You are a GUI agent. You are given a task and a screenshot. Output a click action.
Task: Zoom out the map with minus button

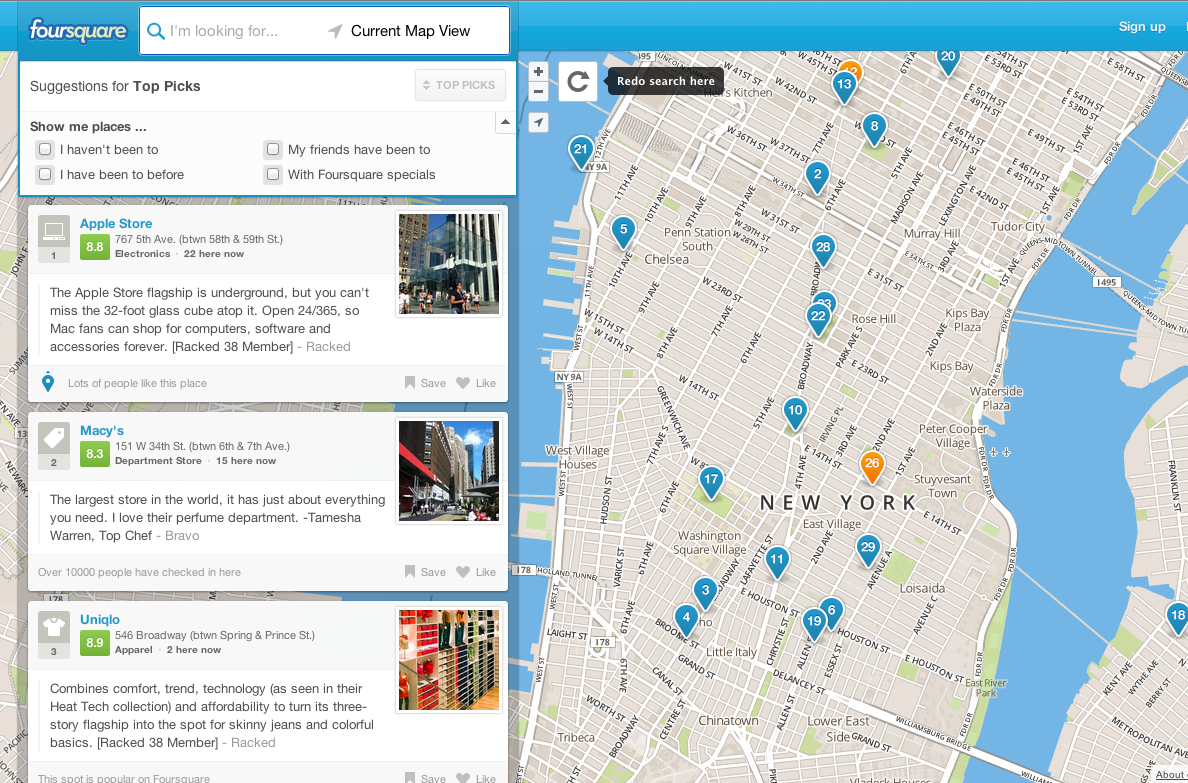[x=538, y=92]
